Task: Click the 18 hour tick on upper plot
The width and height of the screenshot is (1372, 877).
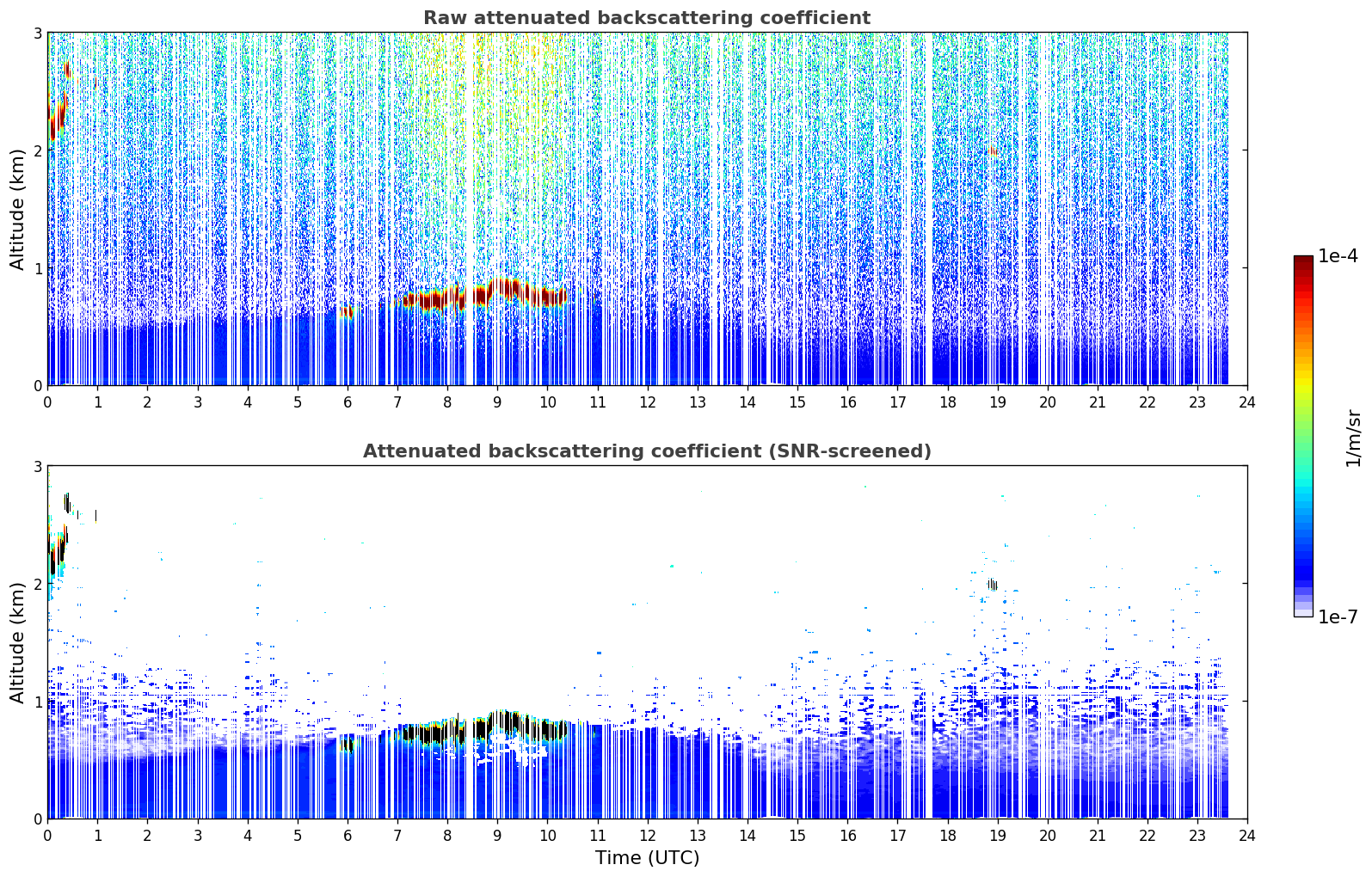Action: (x=947, y=402)
